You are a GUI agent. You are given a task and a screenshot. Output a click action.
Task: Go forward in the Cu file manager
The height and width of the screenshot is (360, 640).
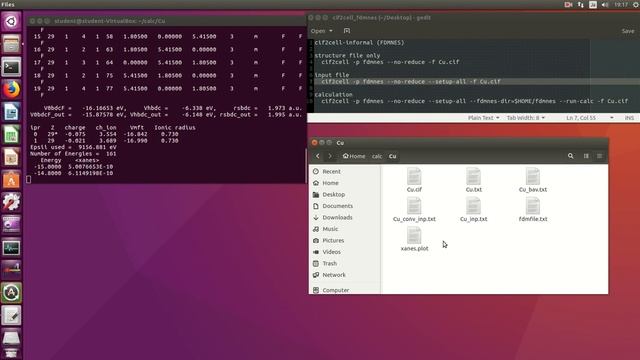tap(330, 156)
